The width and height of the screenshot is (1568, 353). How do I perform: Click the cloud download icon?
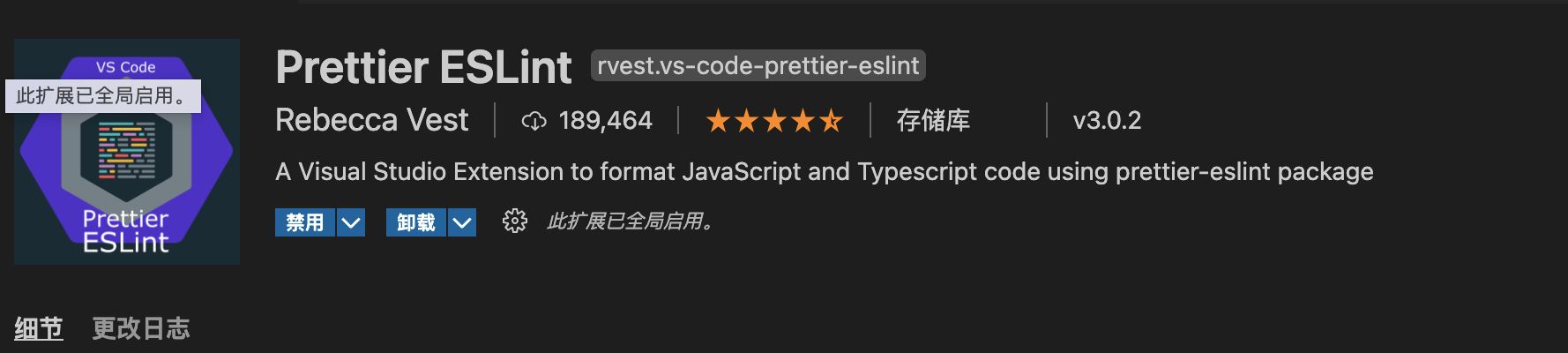534,121
